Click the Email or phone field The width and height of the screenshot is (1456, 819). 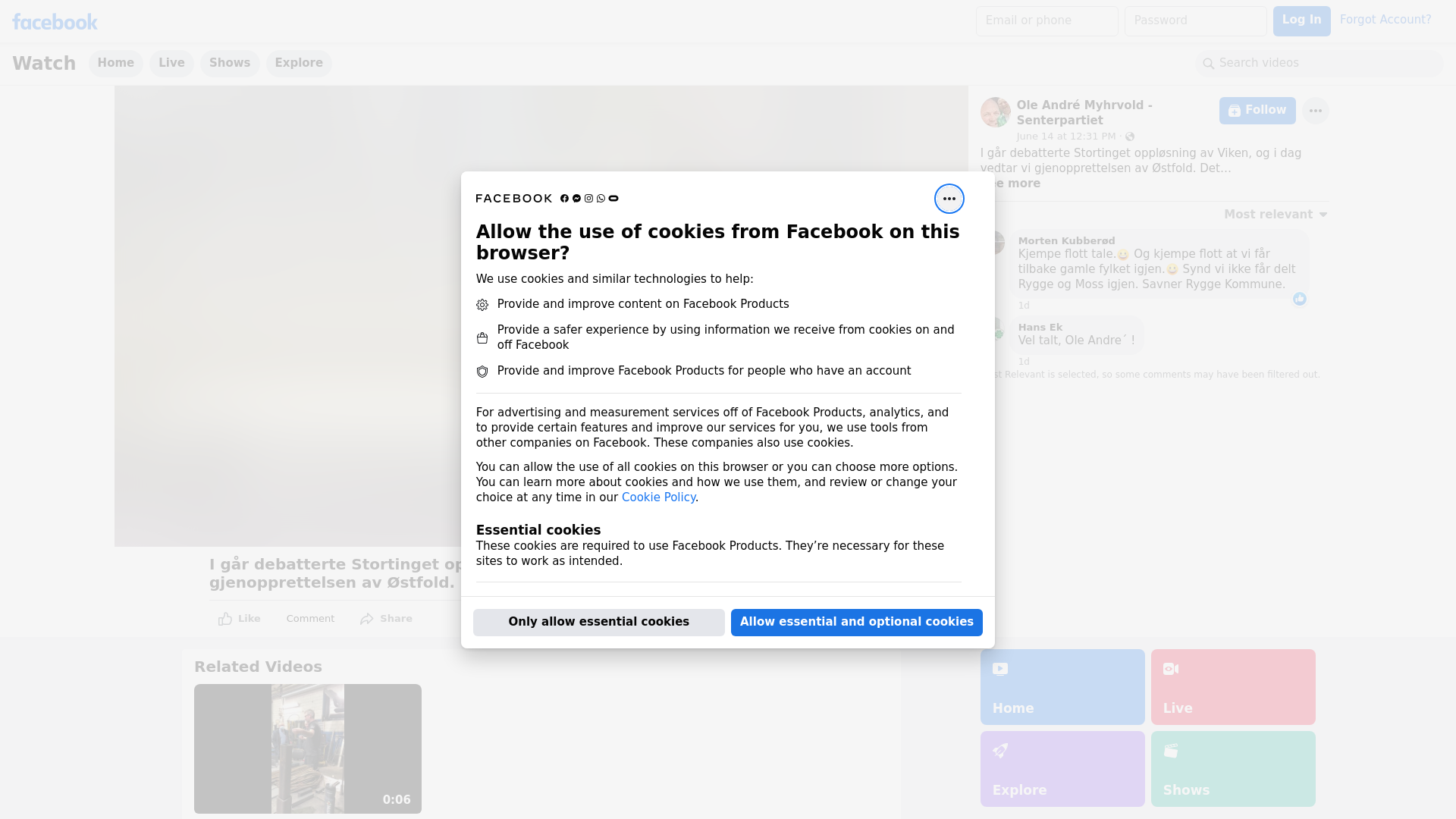pos(1047,21)
